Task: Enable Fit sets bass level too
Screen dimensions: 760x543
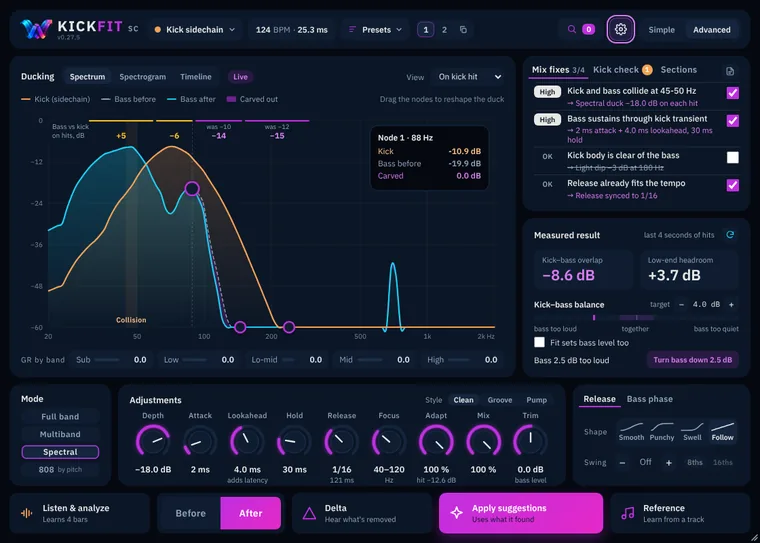Action: point(539,342)
